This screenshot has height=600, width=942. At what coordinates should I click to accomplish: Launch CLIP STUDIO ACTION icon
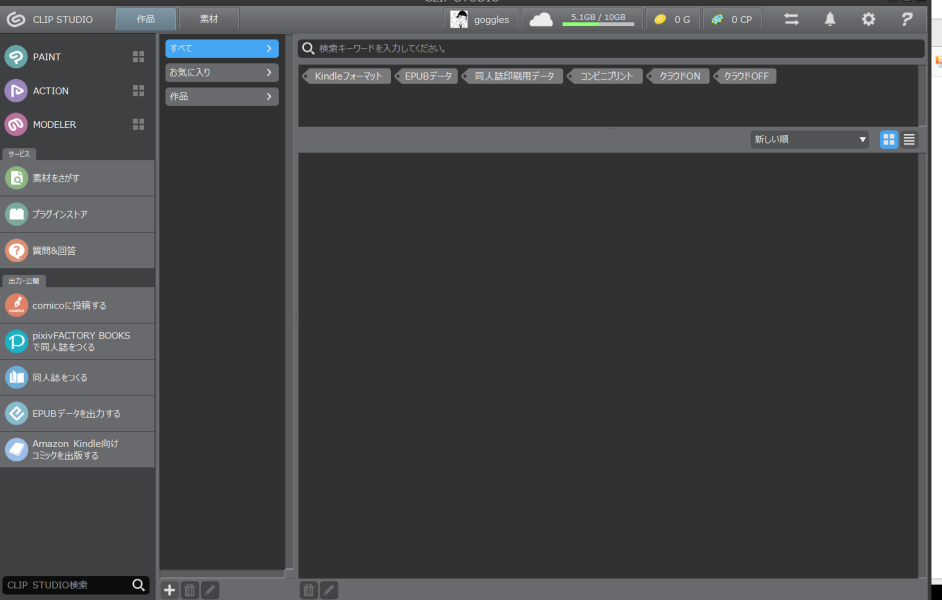[x=16, y=91]
